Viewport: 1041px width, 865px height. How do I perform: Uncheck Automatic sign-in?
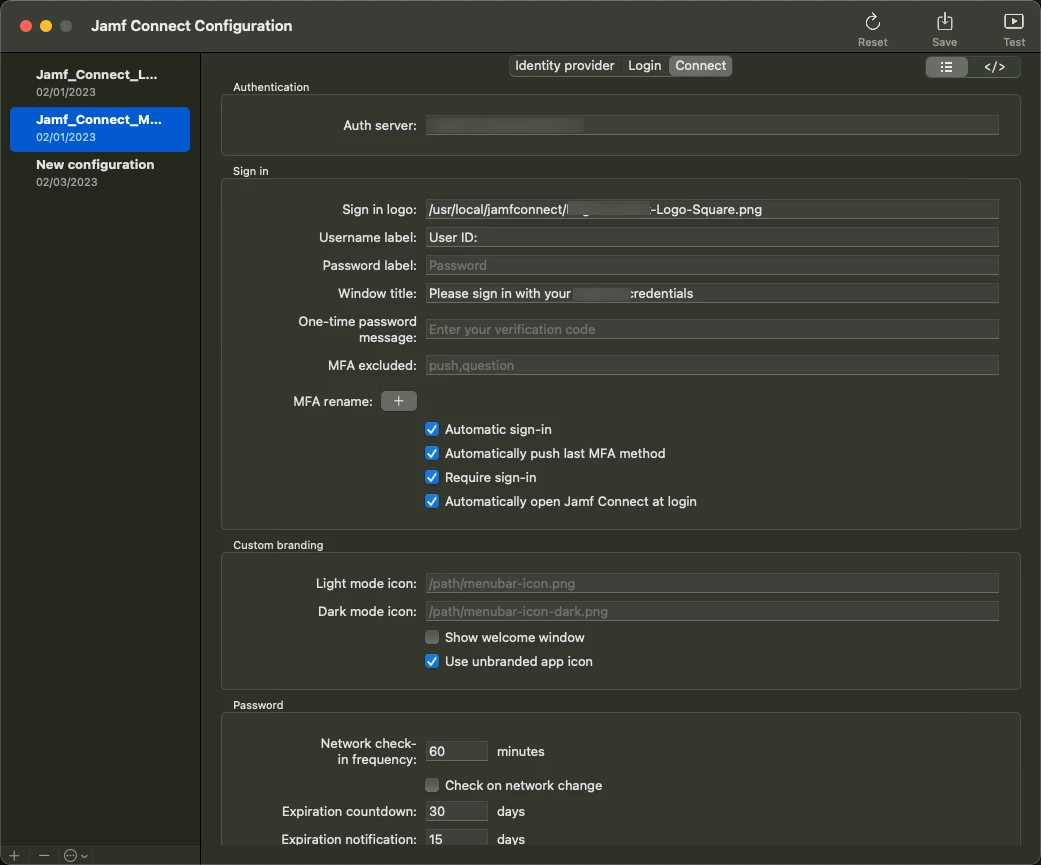pyautogui.click(x=432, y=430)
